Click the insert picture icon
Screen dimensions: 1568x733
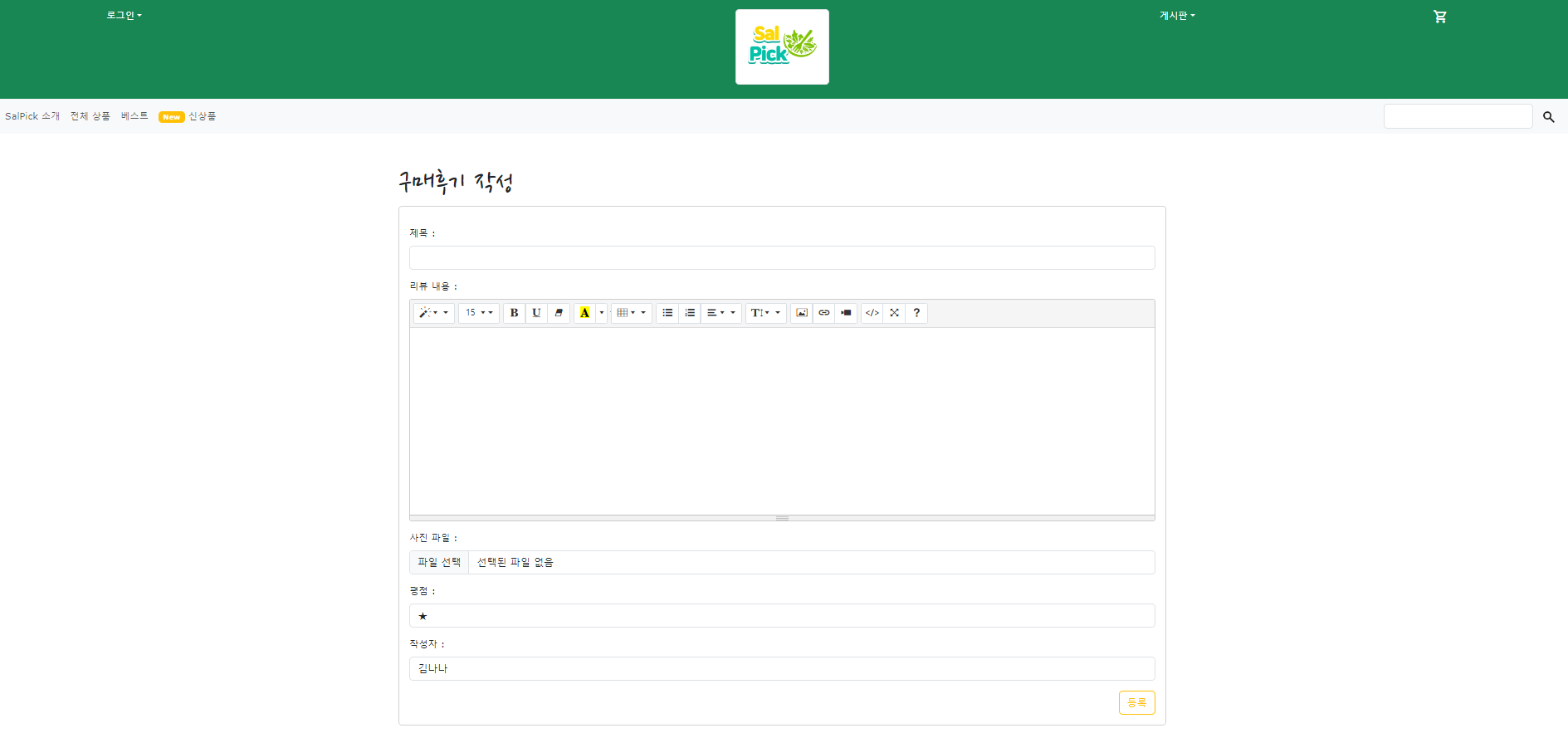(801, 313)
